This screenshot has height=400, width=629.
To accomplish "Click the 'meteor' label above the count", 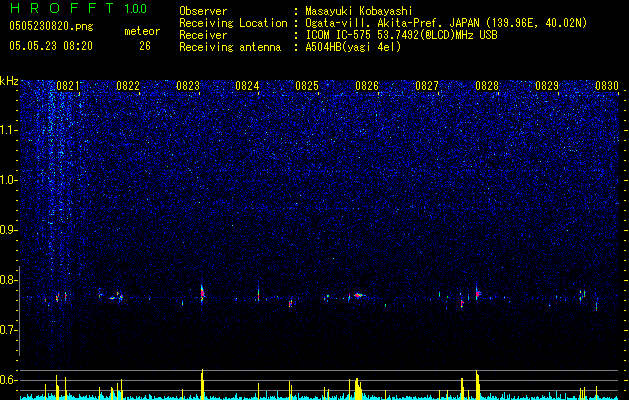I will point(142,31).
